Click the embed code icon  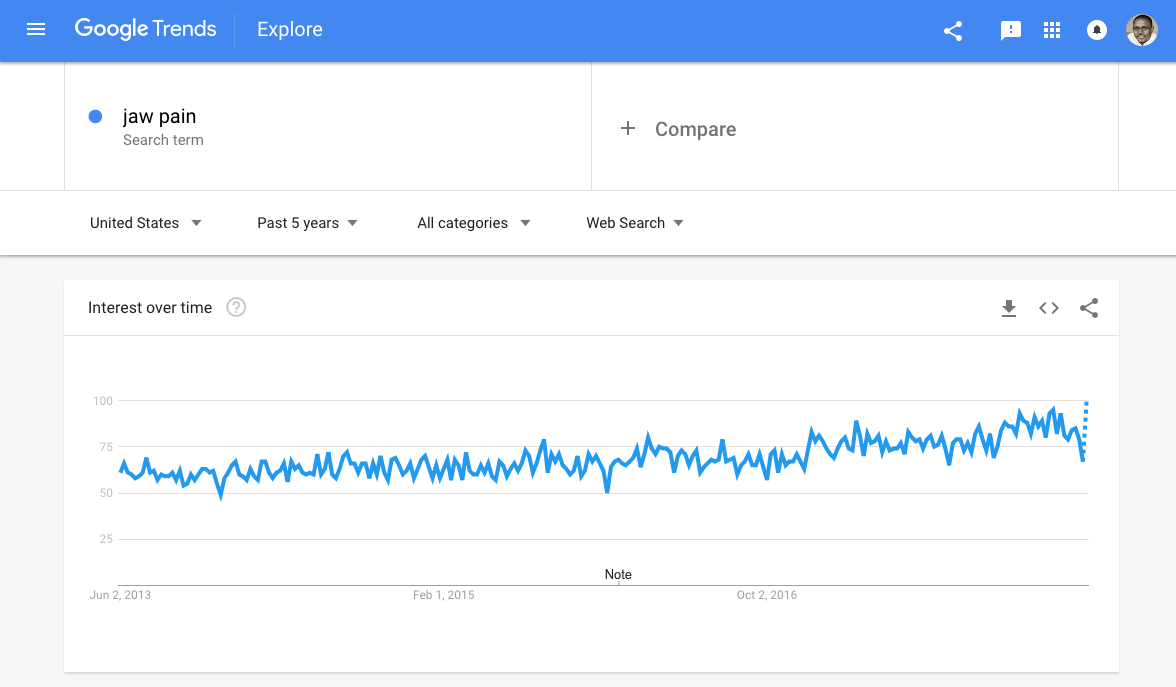1049,308
